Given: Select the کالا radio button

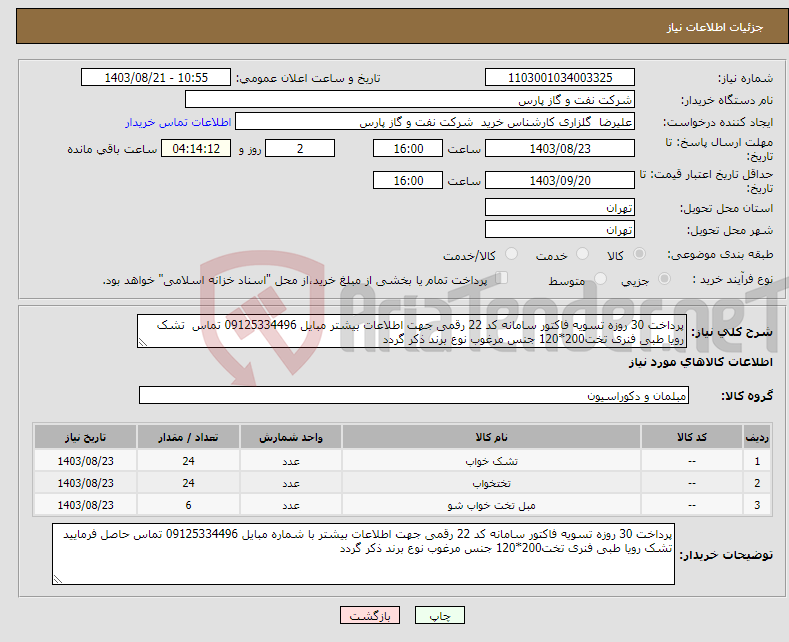Looking at the screenshot, I should pos(639,254).
